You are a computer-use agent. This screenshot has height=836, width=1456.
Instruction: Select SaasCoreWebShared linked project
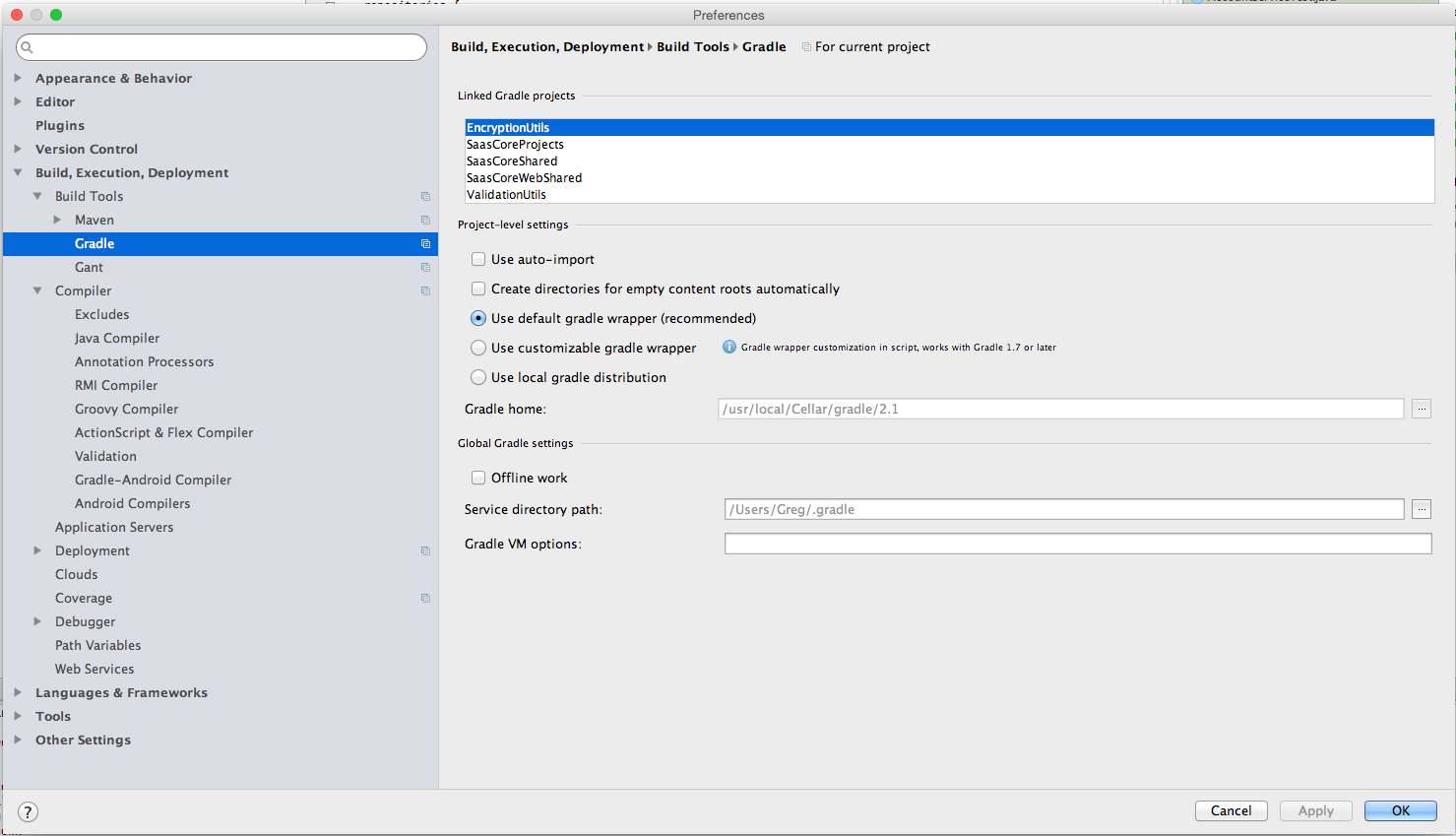950,177
